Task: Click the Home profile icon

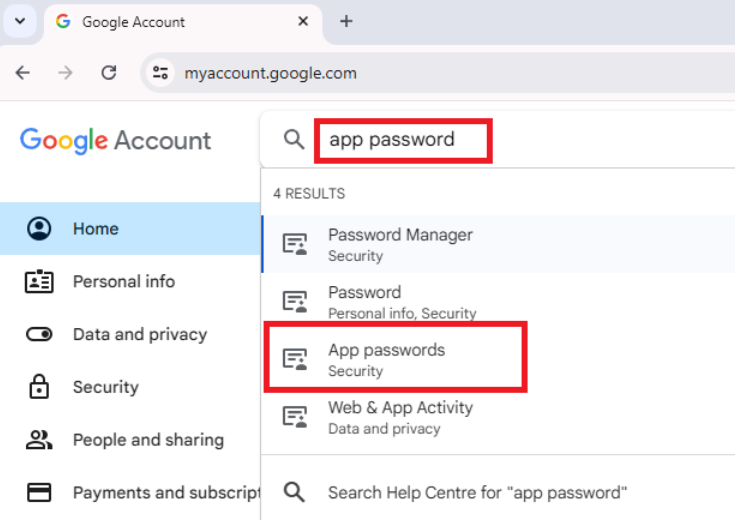Action: [39, 228]
